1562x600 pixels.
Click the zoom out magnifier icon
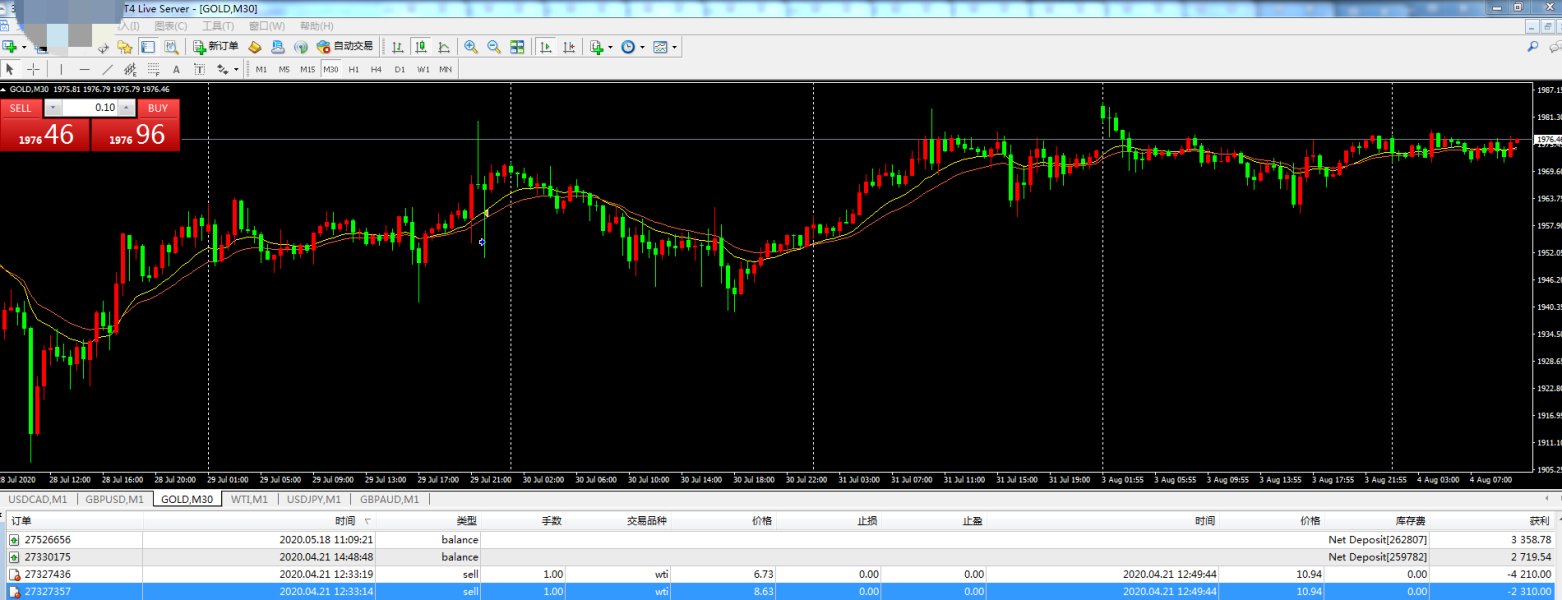tap(493, 47)
